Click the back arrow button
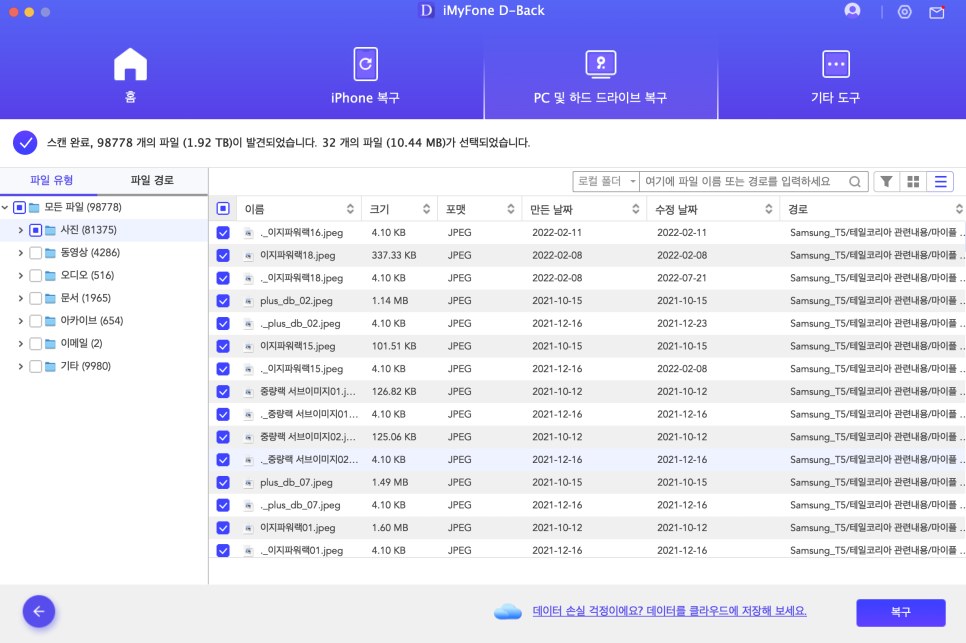 click(39, 612)
